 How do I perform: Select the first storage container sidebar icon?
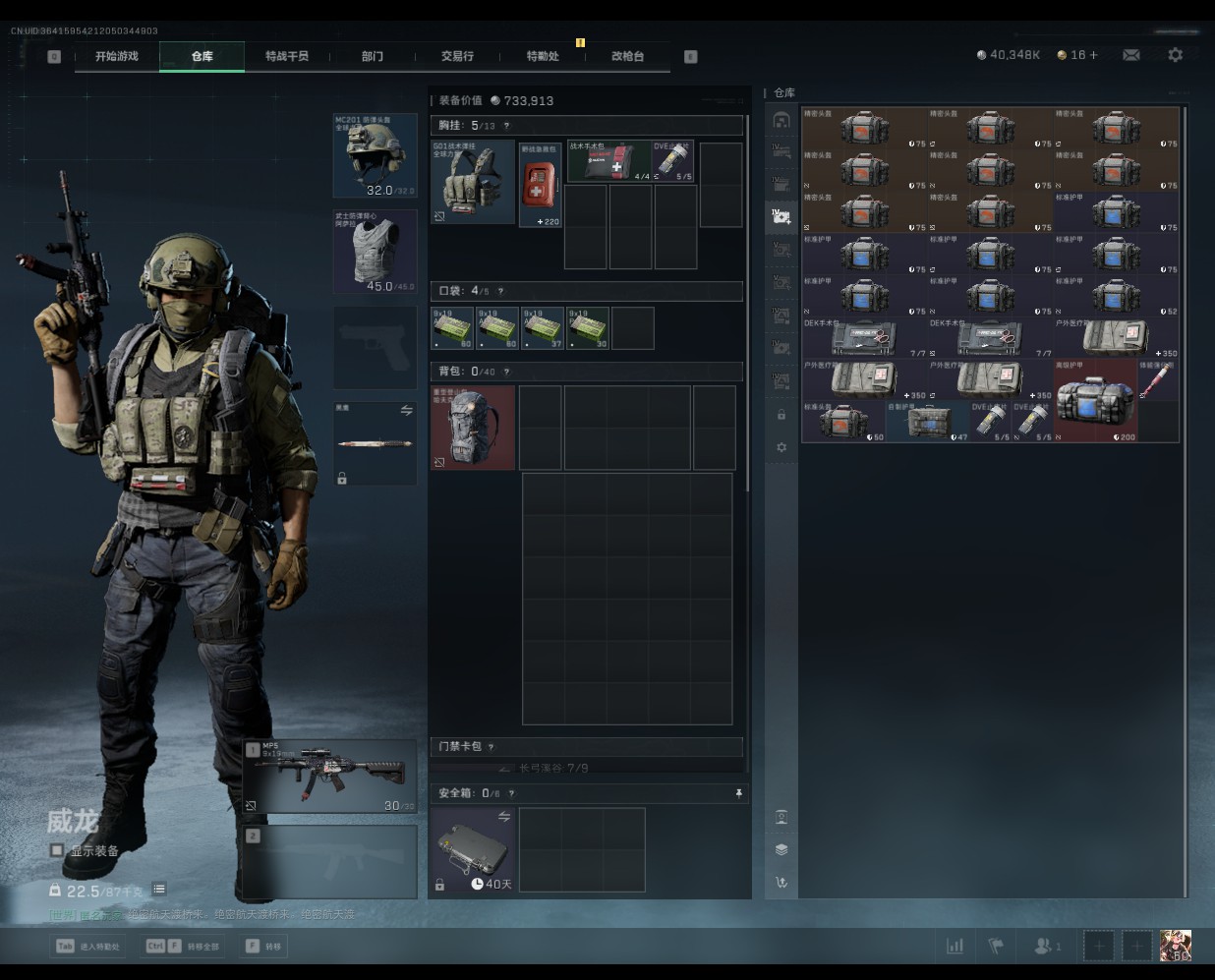[x=781, y=120]
